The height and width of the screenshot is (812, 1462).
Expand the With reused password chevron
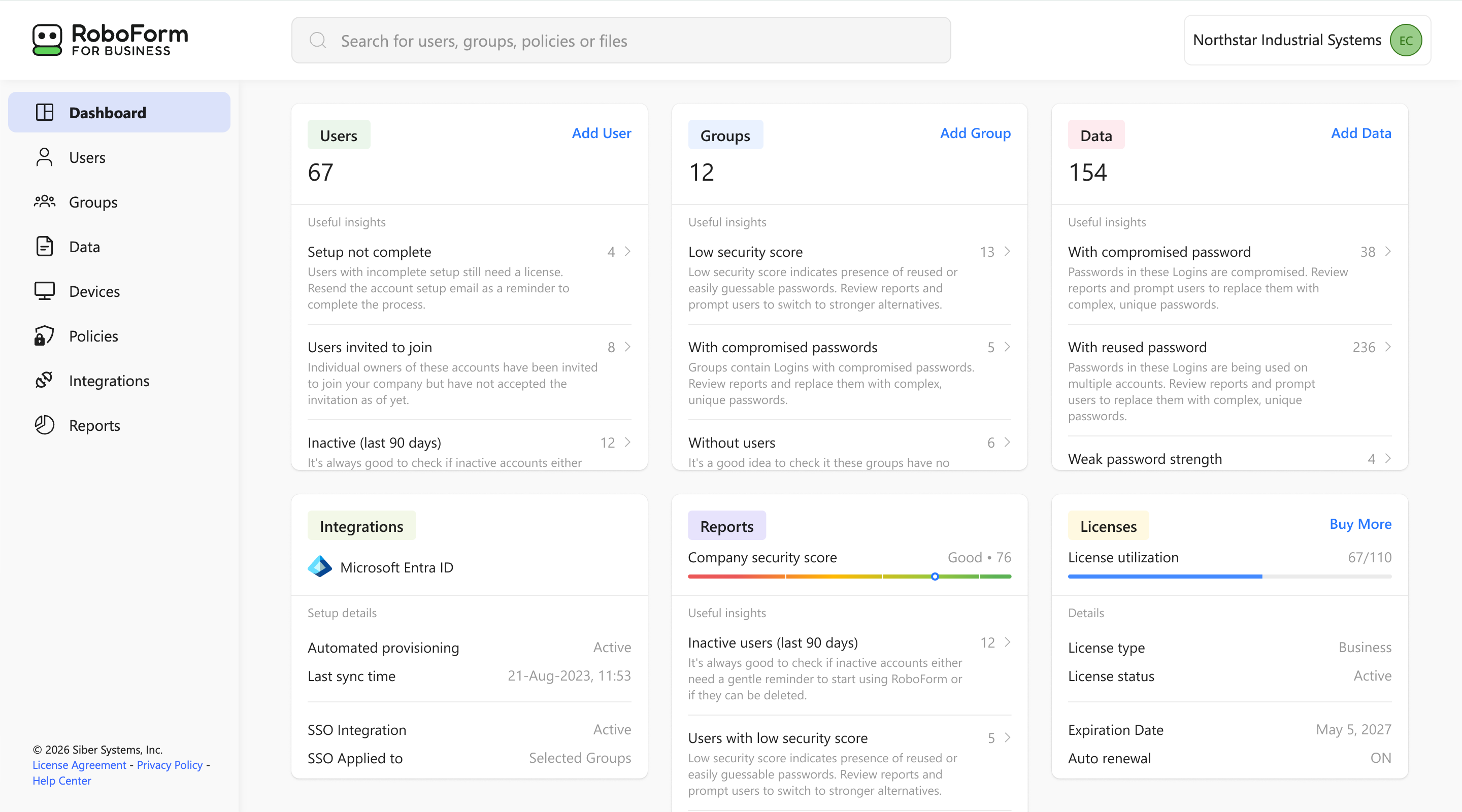coord(1388,346)
